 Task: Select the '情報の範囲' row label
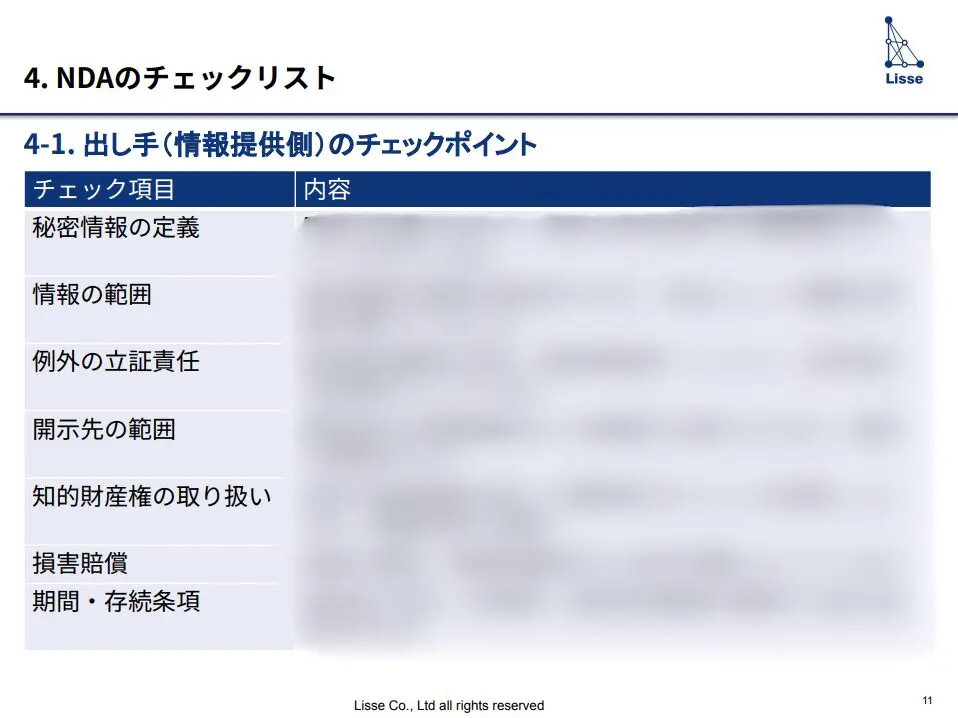[x=92, y=295]
